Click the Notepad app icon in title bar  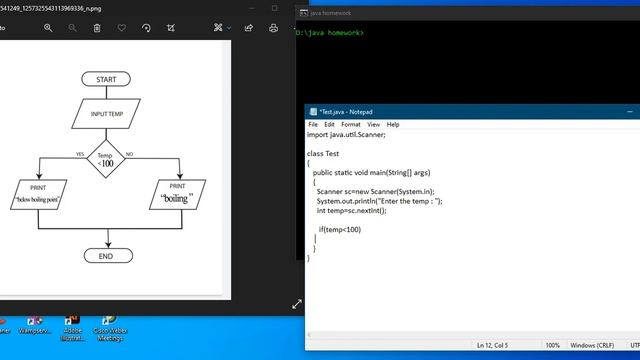click(313, 112)
